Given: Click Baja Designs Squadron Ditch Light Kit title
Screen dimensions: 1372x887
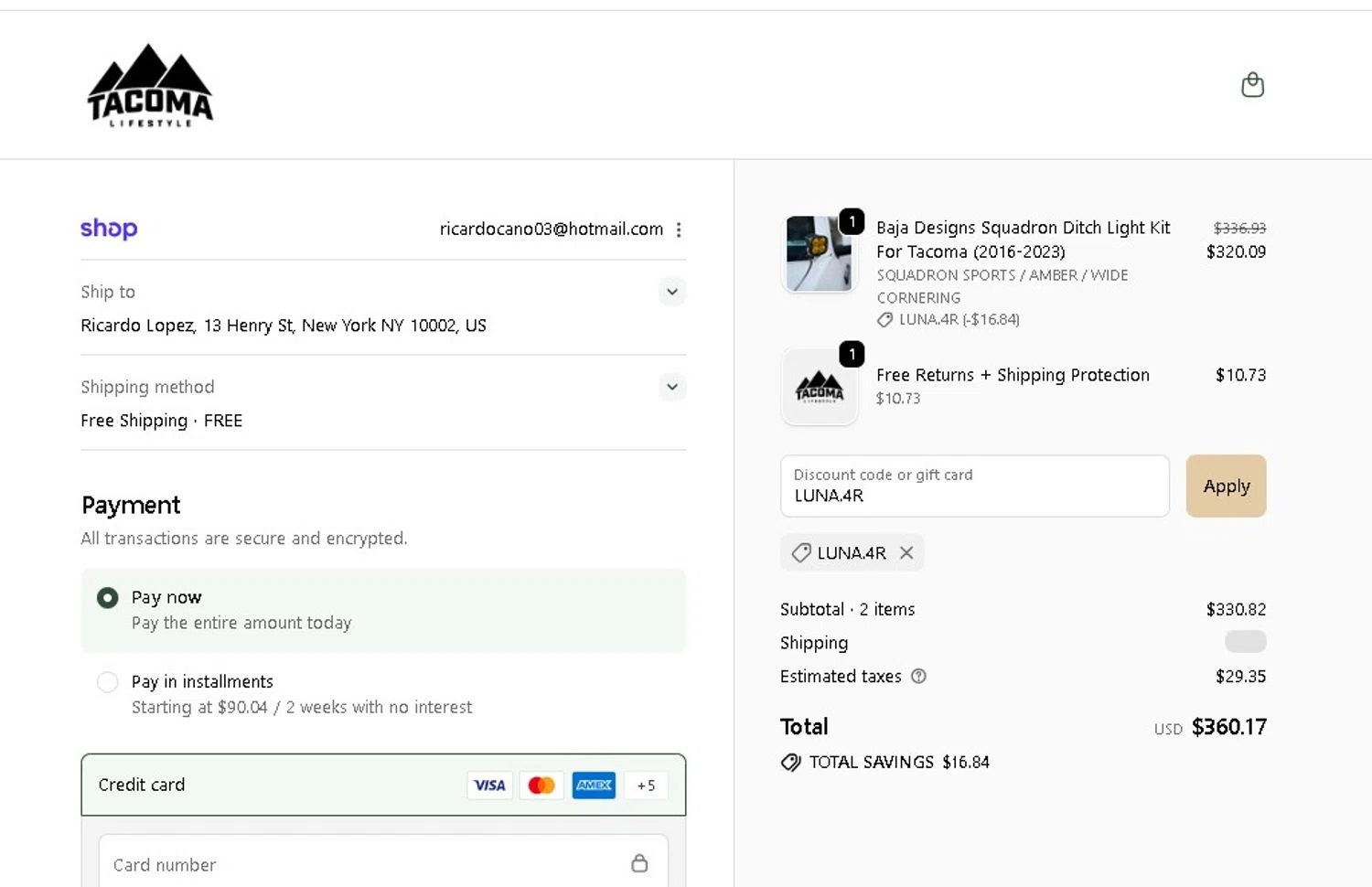Looking at the screenshot, I should pos(1023,240).
